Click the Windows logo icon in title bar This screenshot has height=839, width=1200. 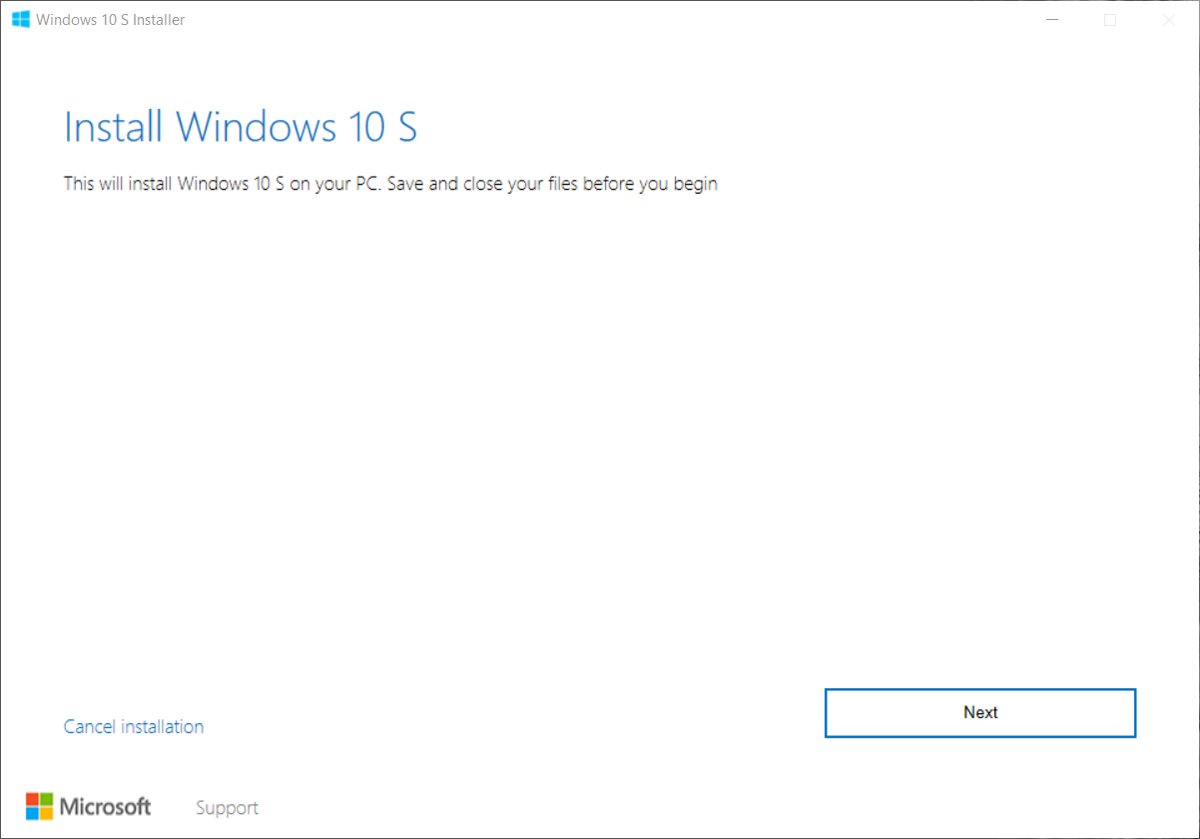pos(21,19)
